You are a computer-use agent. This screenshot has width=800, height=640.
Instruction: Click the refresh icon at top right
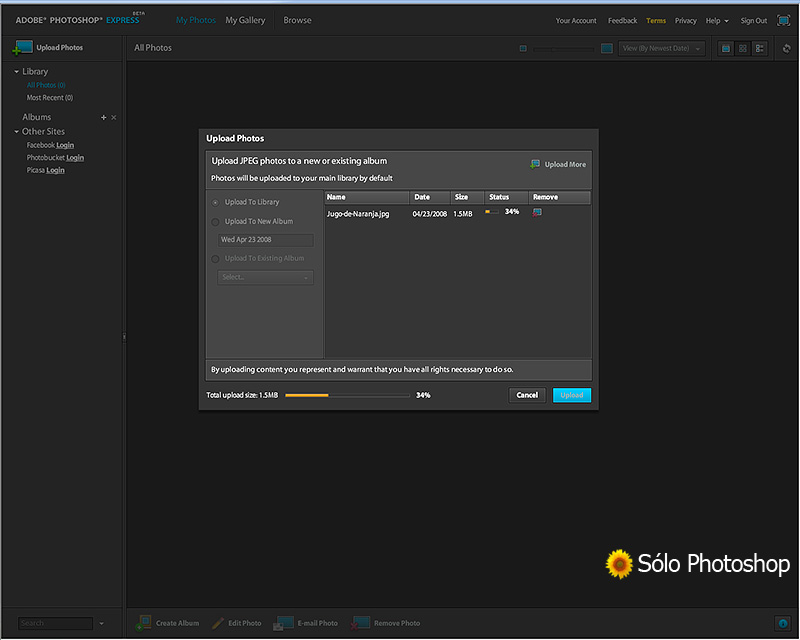(x=787, y=48)
